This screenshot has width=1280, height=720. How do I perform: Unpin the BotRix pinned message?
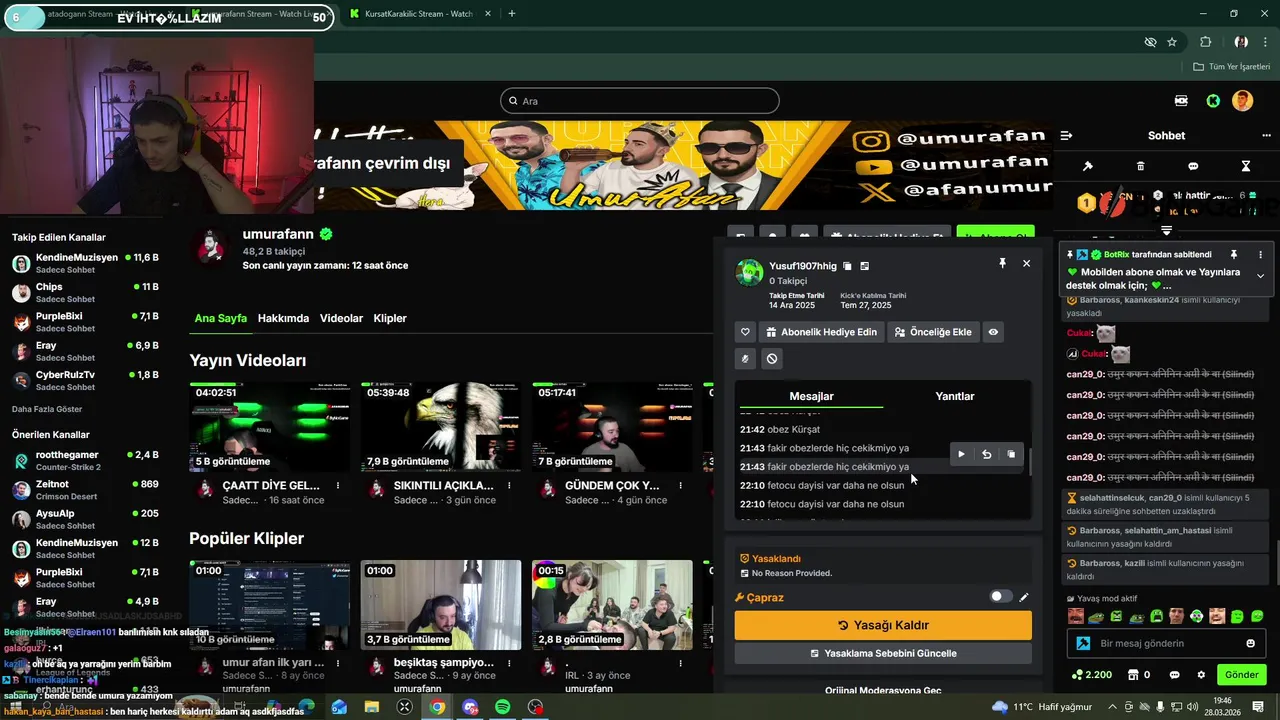coord(1234,255)
